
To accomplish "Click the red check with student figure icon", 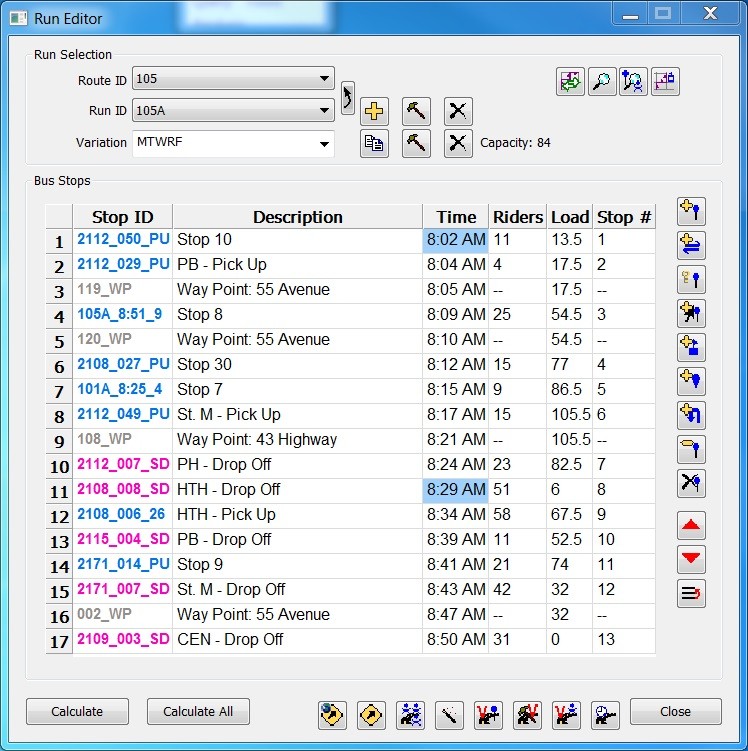I will tap(566, 716).
